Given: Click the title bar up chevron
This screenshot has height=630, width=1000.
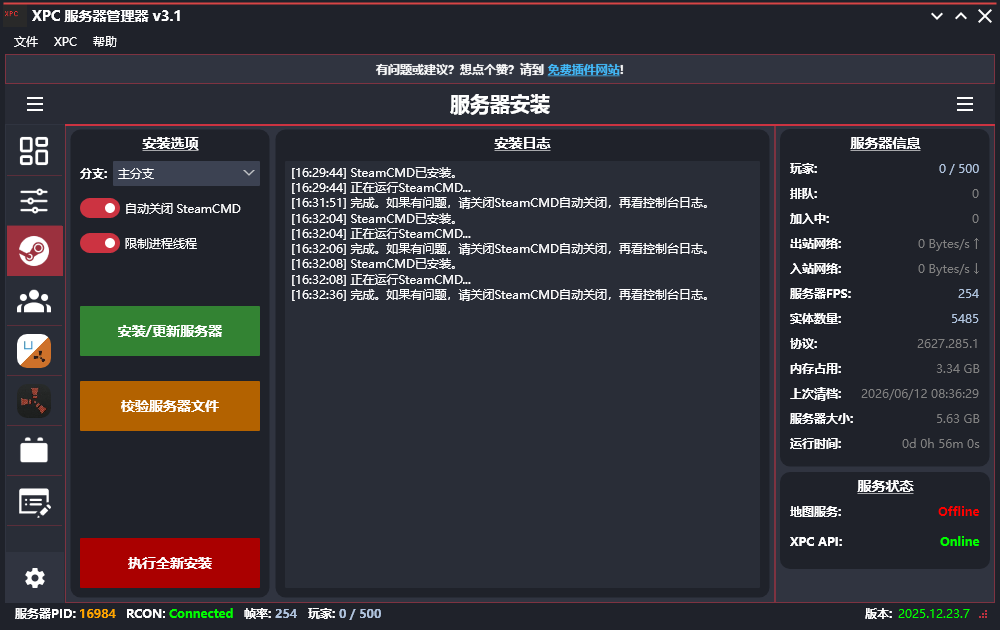Looking at the screenshot, I should pyautogui.click(x=960, y=16).
